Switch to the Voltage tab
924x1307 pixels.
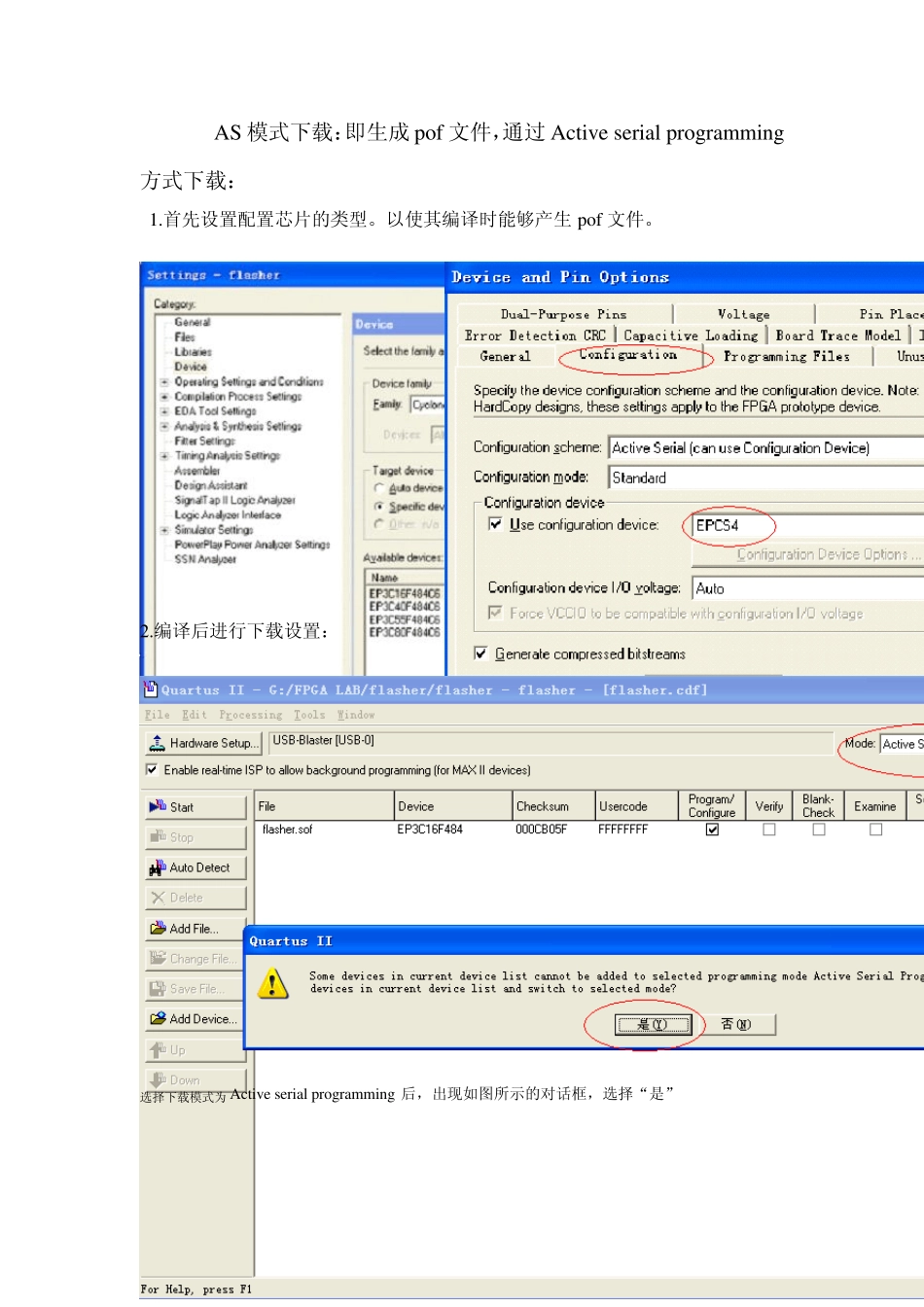[743, 314]
